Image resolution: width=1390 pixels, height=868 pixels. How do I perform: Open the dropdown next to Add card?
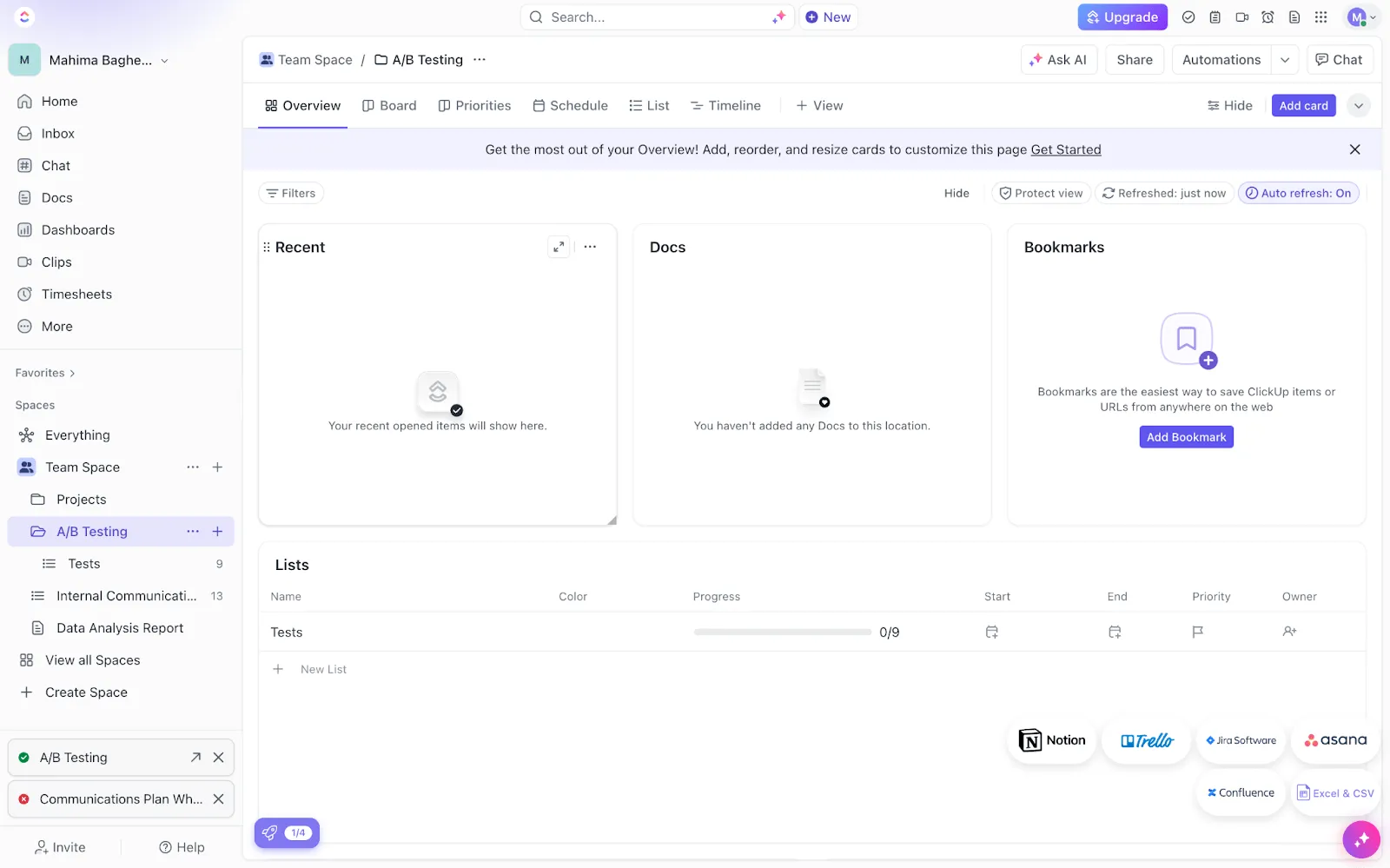pos(1359,105)
